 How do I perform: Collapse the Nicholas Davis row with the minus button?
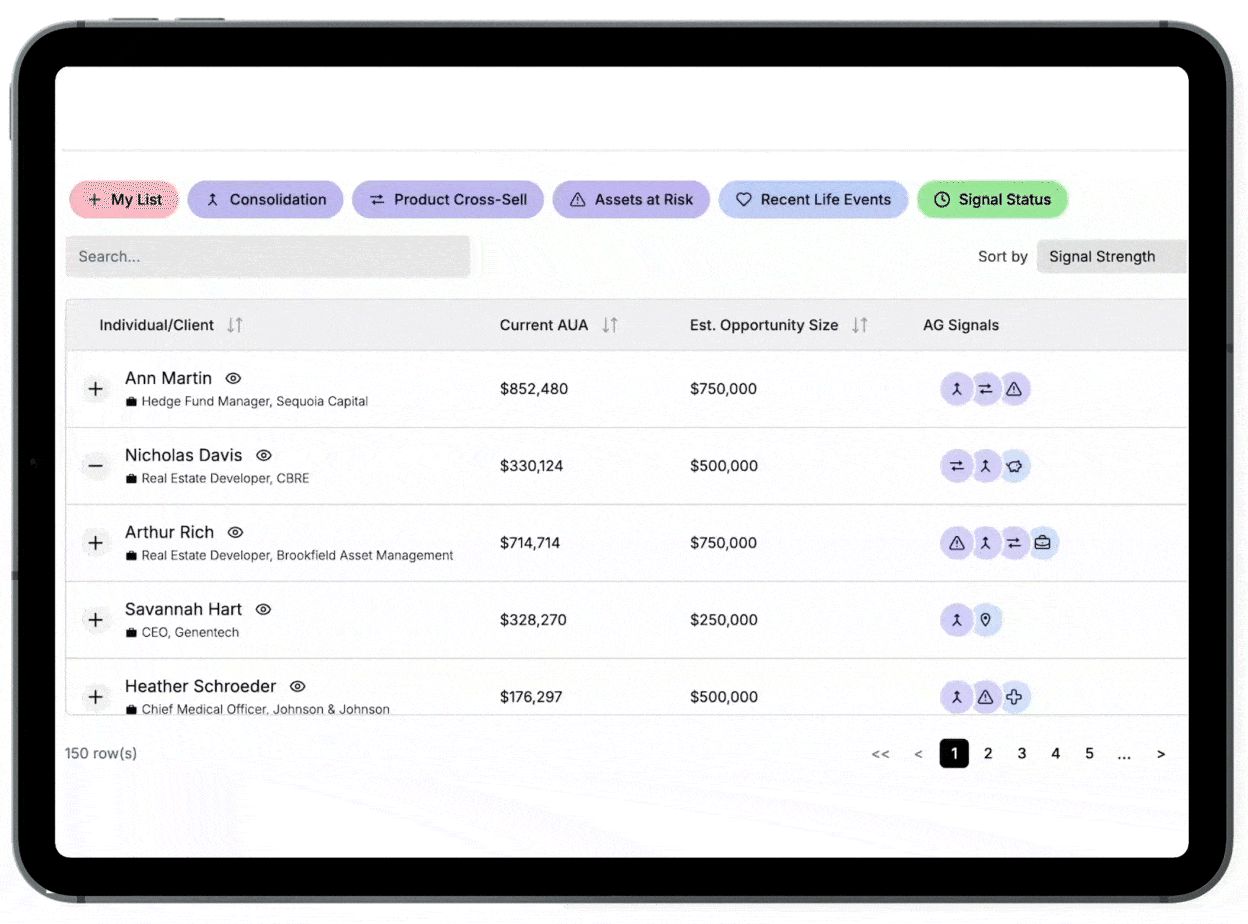pyautogui.click(x=96, y=466)
